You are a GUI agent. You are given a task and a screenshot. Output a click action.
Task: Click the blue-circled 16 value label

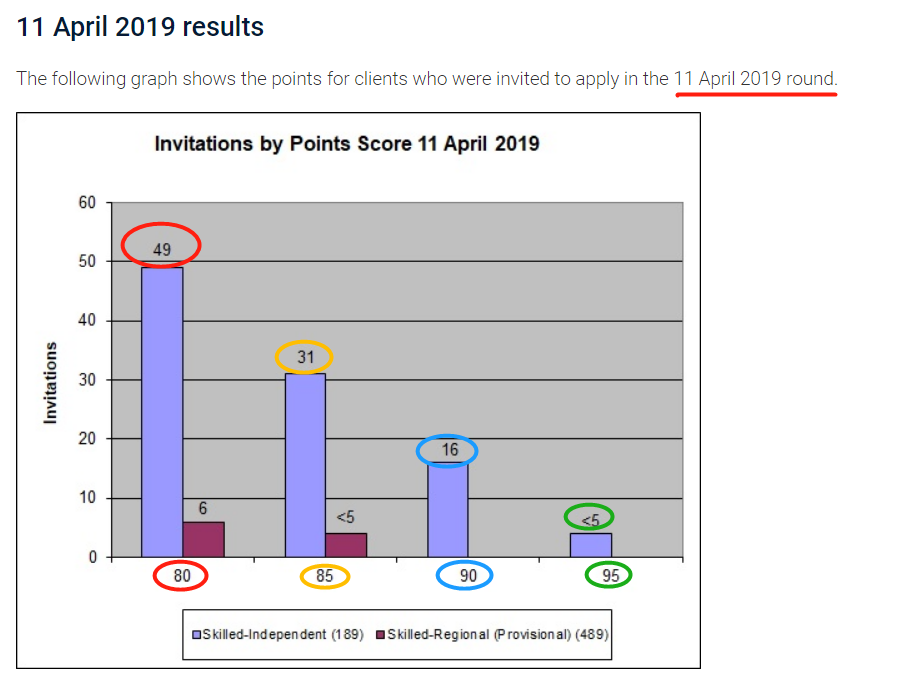click(x=450, y=449)
